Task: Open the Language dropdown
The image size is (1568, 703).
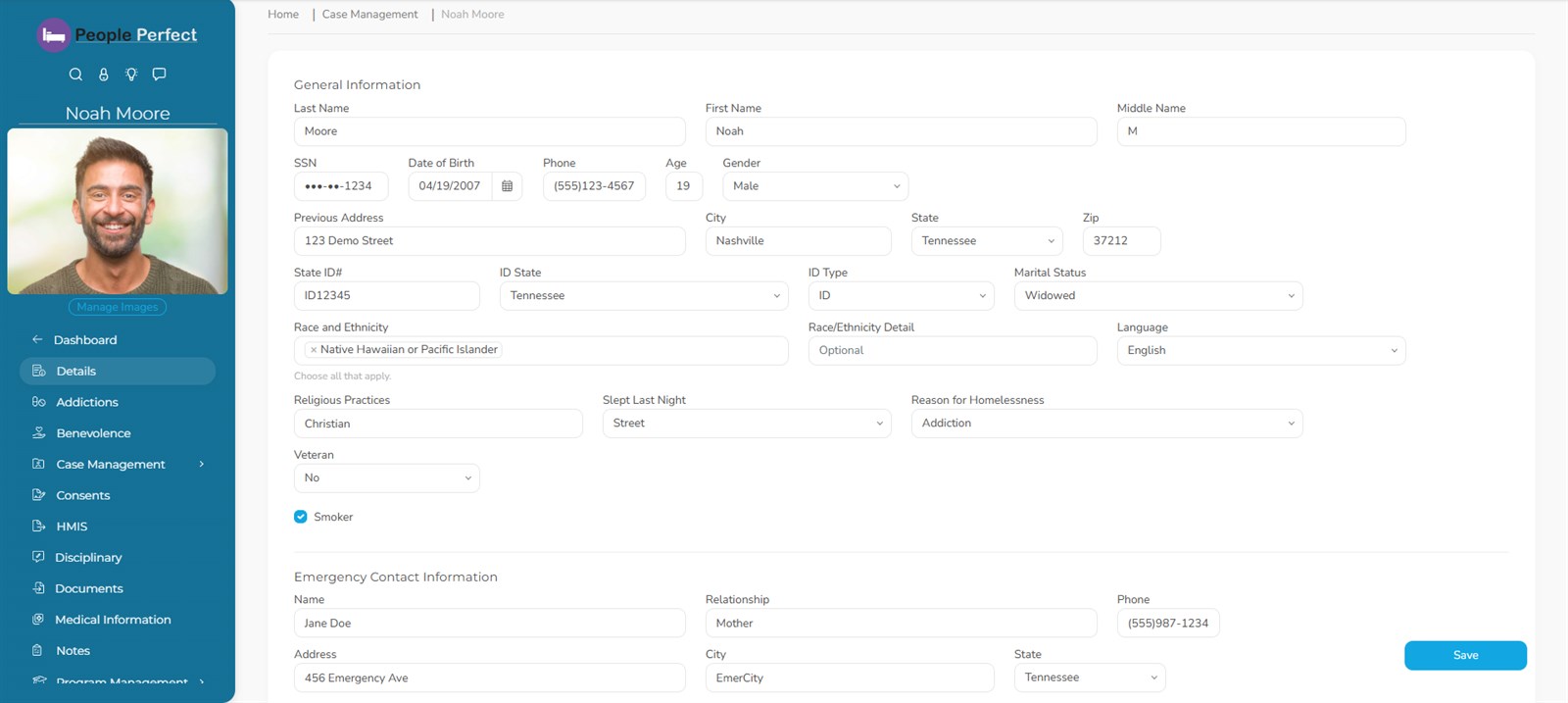Action: [x=1261, y=351]
